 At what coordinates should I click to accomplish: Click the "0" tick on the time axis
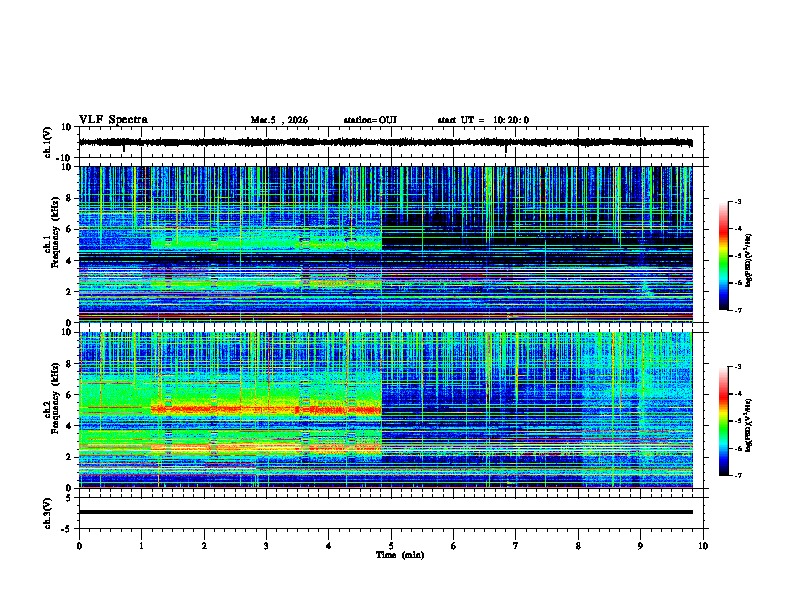point(79,546)
